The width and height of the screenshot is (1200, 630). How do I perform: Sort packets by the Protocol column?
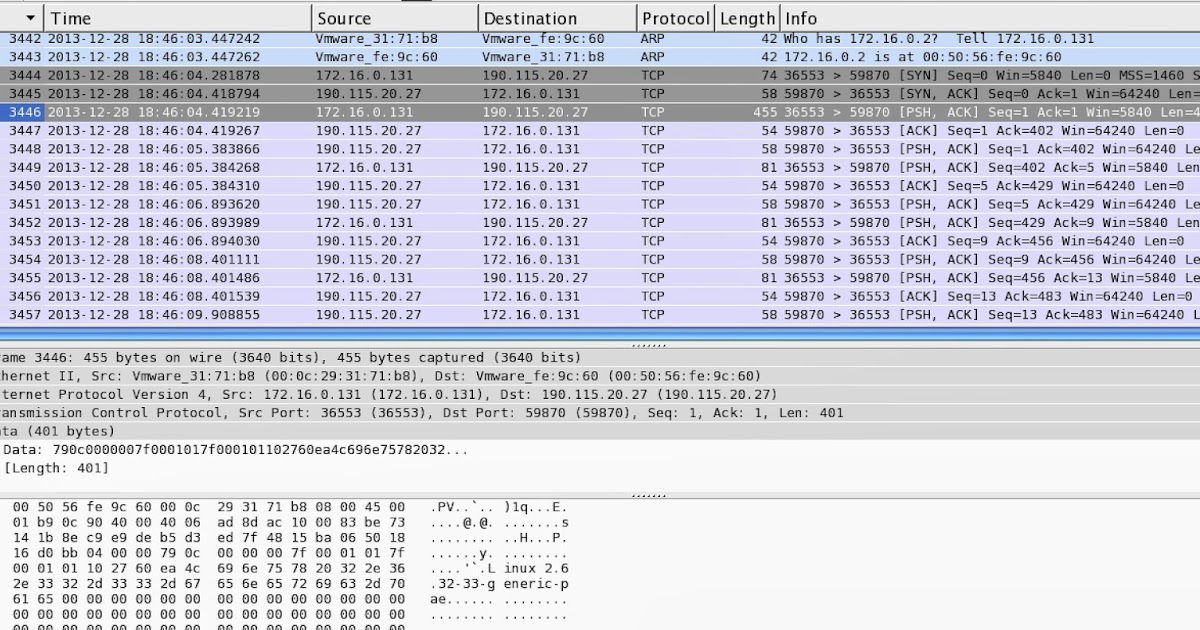point(675,17)
